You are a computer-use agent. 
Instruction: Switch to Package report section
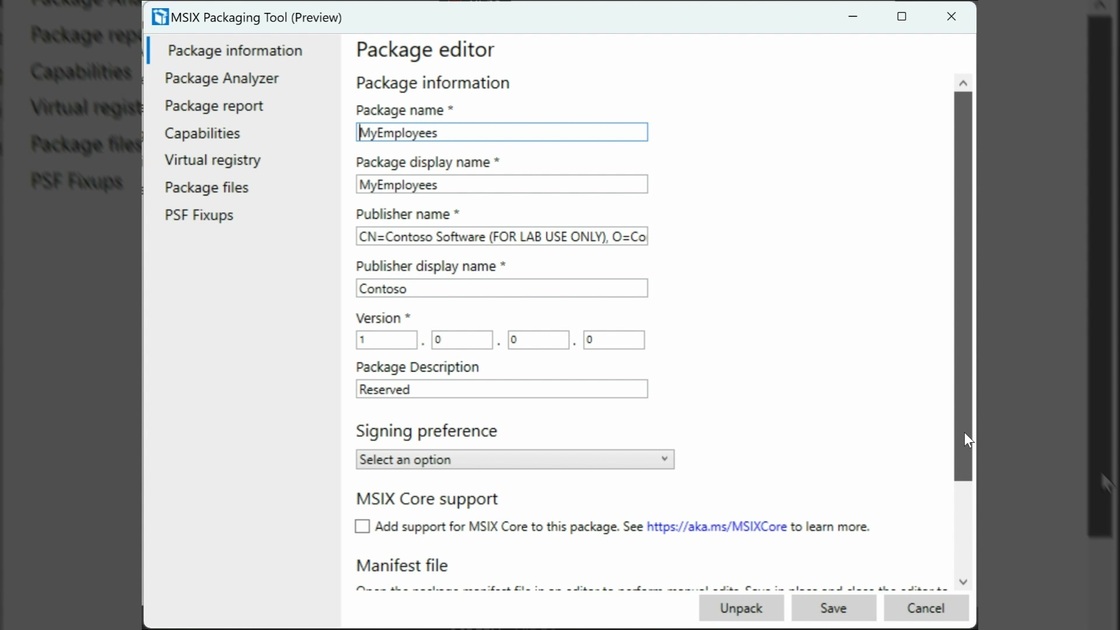click(x=214, y=106)
